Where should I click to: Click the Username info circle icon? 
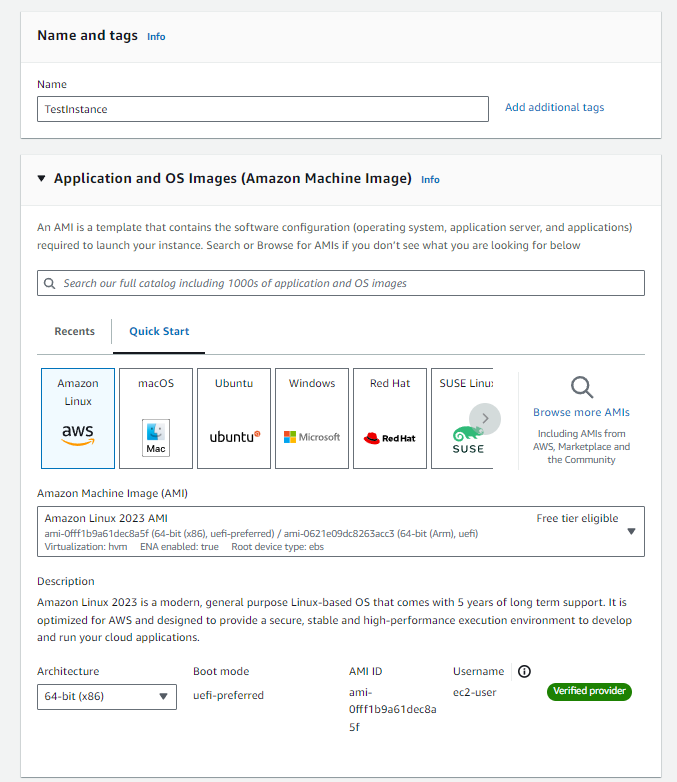coord(524,671)
